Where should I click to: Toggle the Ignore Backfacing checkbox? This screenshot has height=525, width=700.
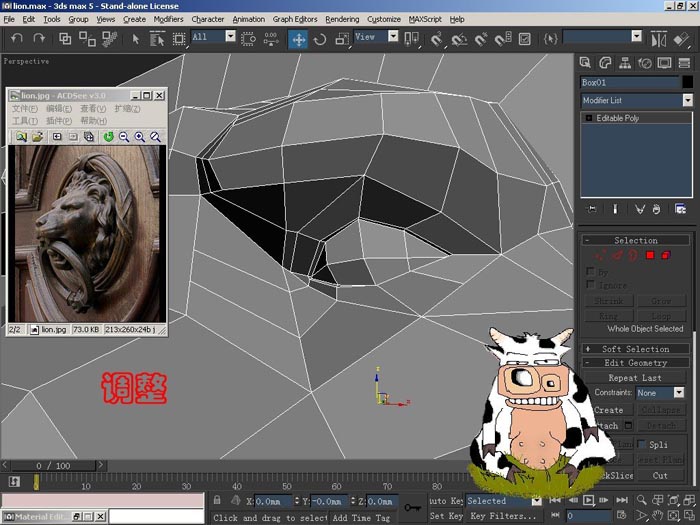click(x=590, y=284)
